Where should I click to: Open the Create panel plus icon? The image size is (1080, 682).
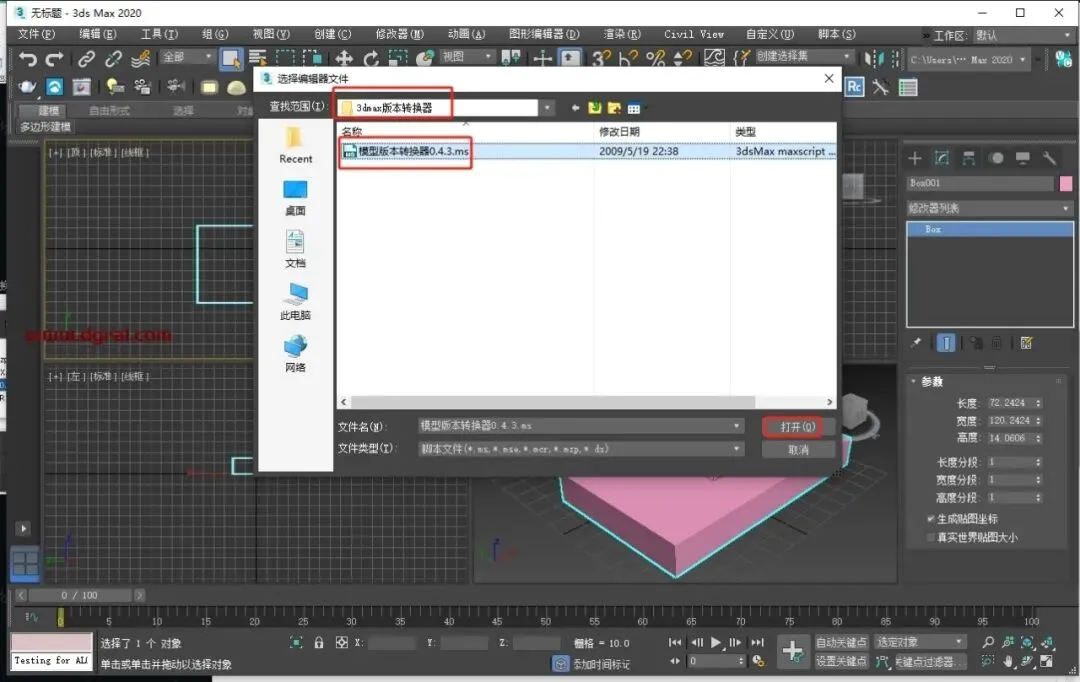tap(915, 158)
